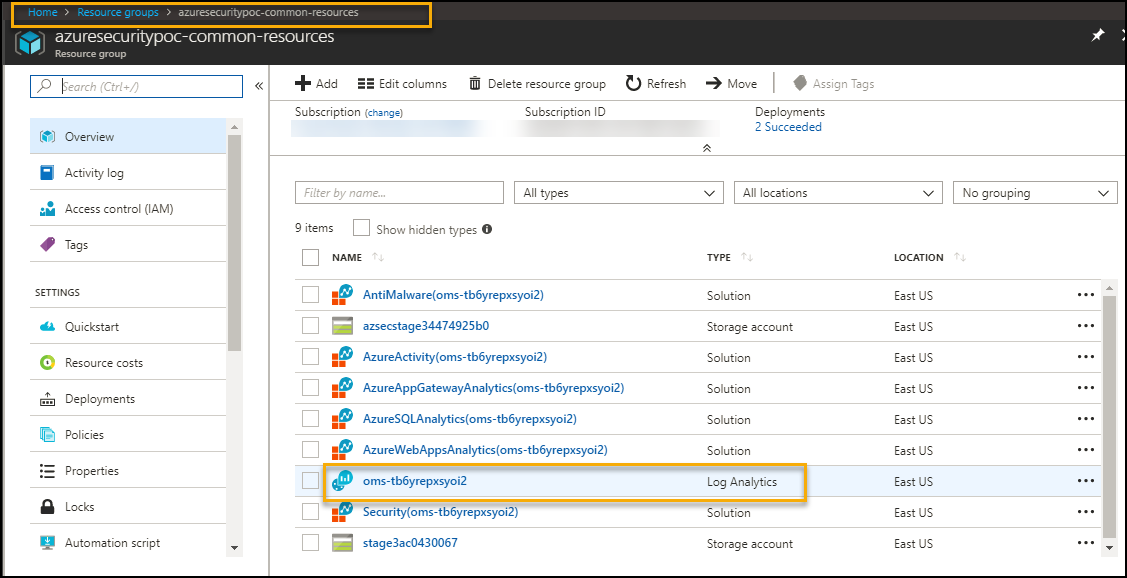Click the purple Tags icon
The height and width of the screenshot is (578, 1127).
click(47, 245)
